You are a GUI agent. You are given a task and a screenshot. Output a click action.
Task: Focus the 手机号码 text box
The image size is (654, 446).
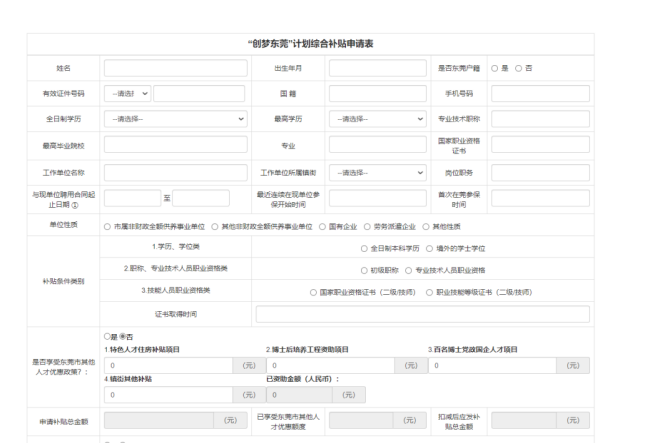[540, 93]
